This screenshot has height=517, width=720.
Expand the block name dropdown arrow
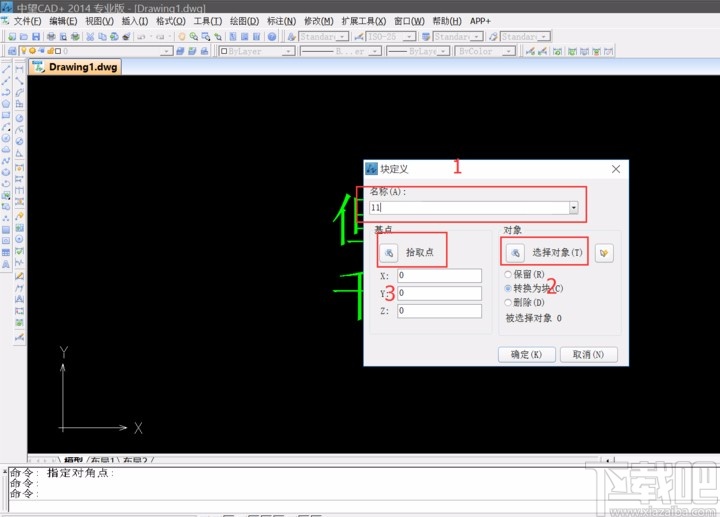pos(574,208)
